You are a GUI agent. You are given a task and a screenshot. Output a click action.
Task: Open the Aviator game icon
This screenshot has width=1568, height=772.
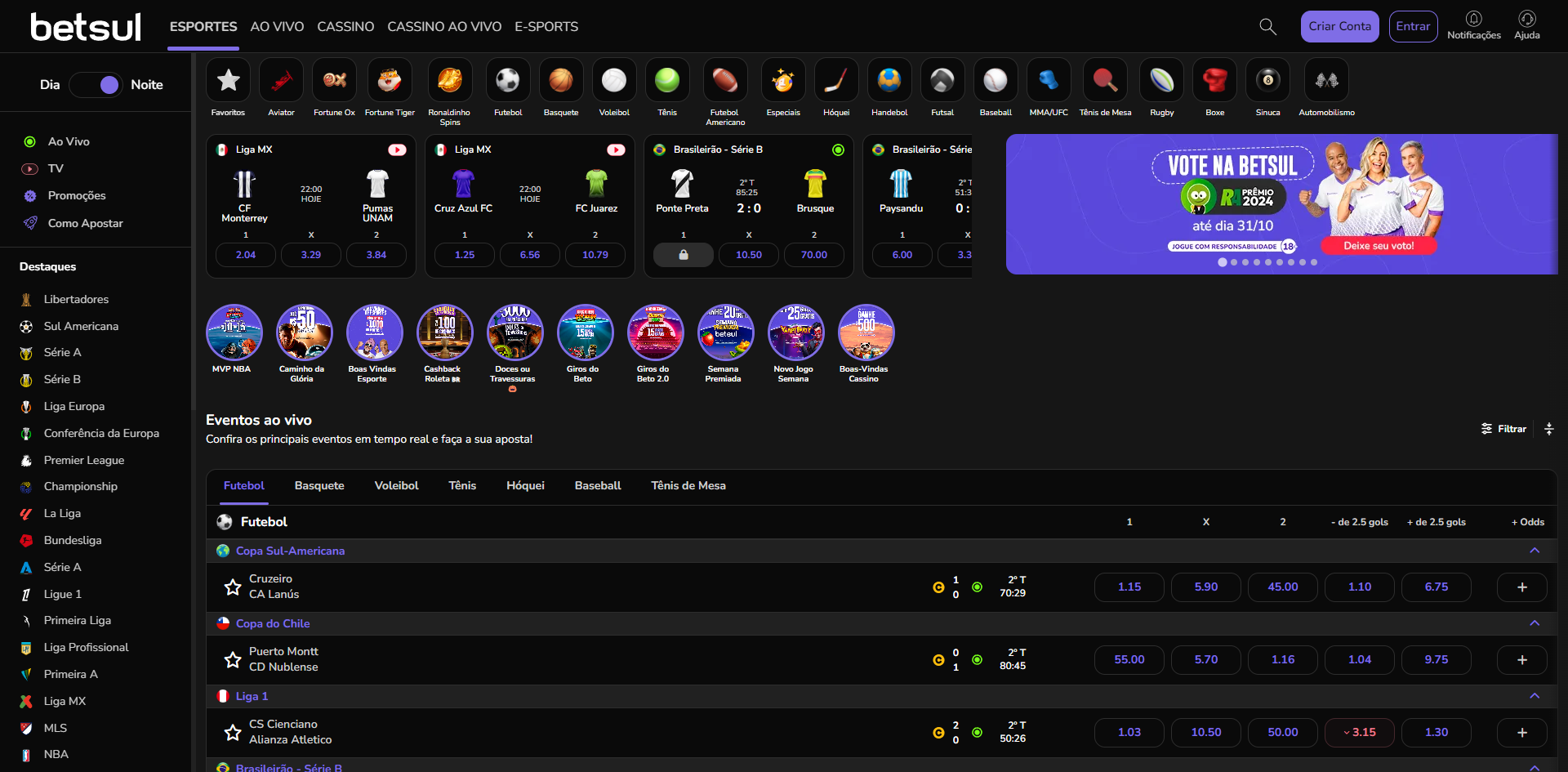(x=282, y=80)
